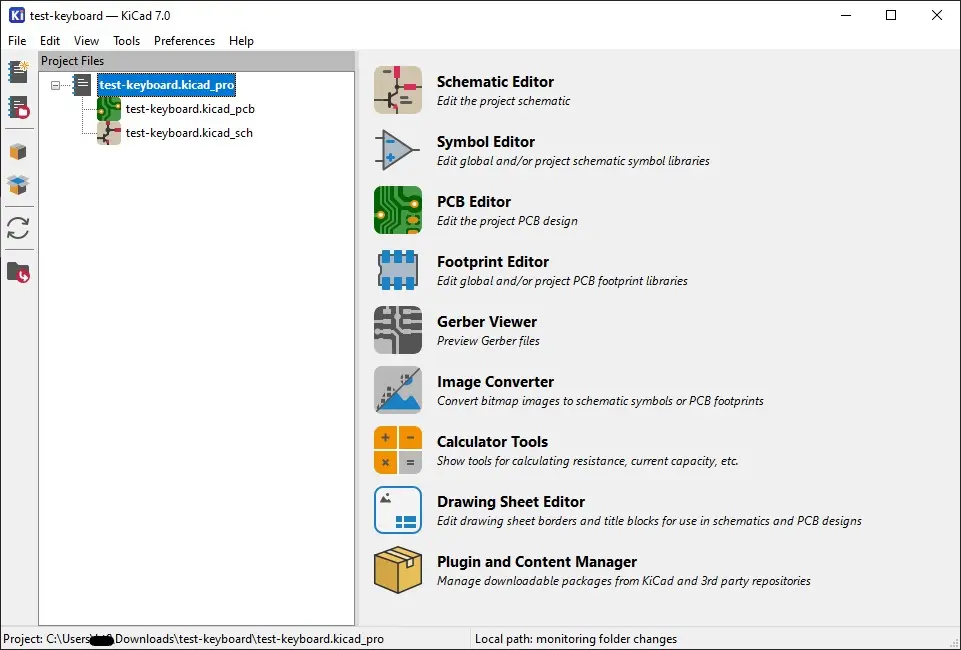Launch the Image Converter icon
Image resolution: width=961 pixels, height=650 pixels.
tap(398, 390)
